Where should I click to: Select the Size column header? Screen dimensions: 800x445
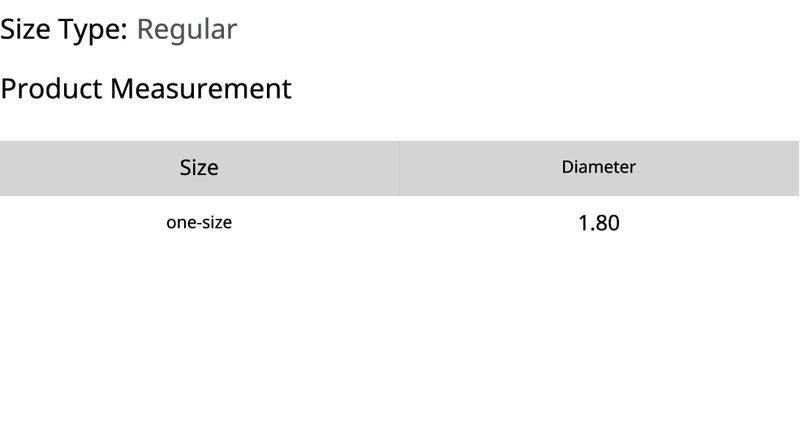pos(199,168)
